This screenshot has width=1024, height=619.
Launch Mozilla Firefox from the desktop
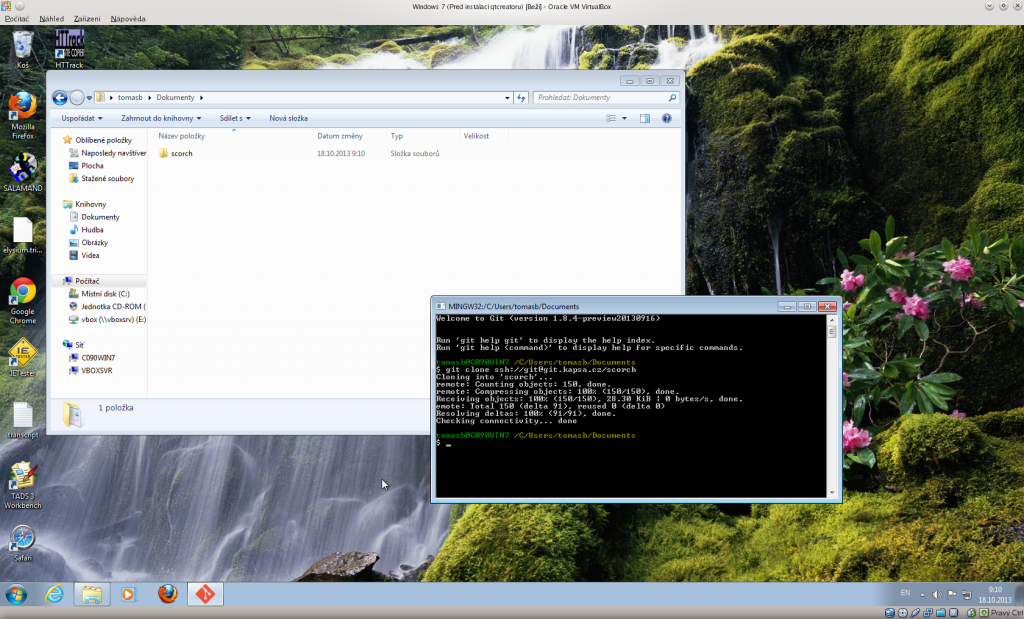pyautogui.click(x=22, y=116)
